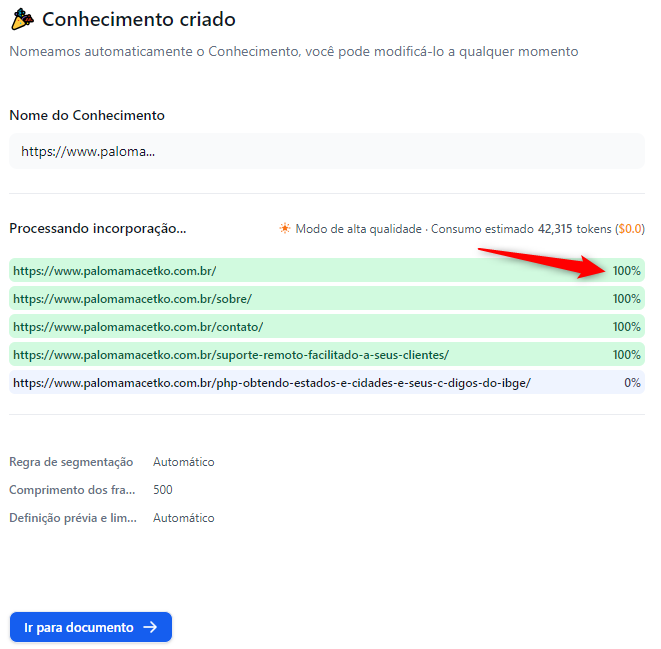
Task: Click the Comprimento dos fragmentos 500 value
Action: 163,490
